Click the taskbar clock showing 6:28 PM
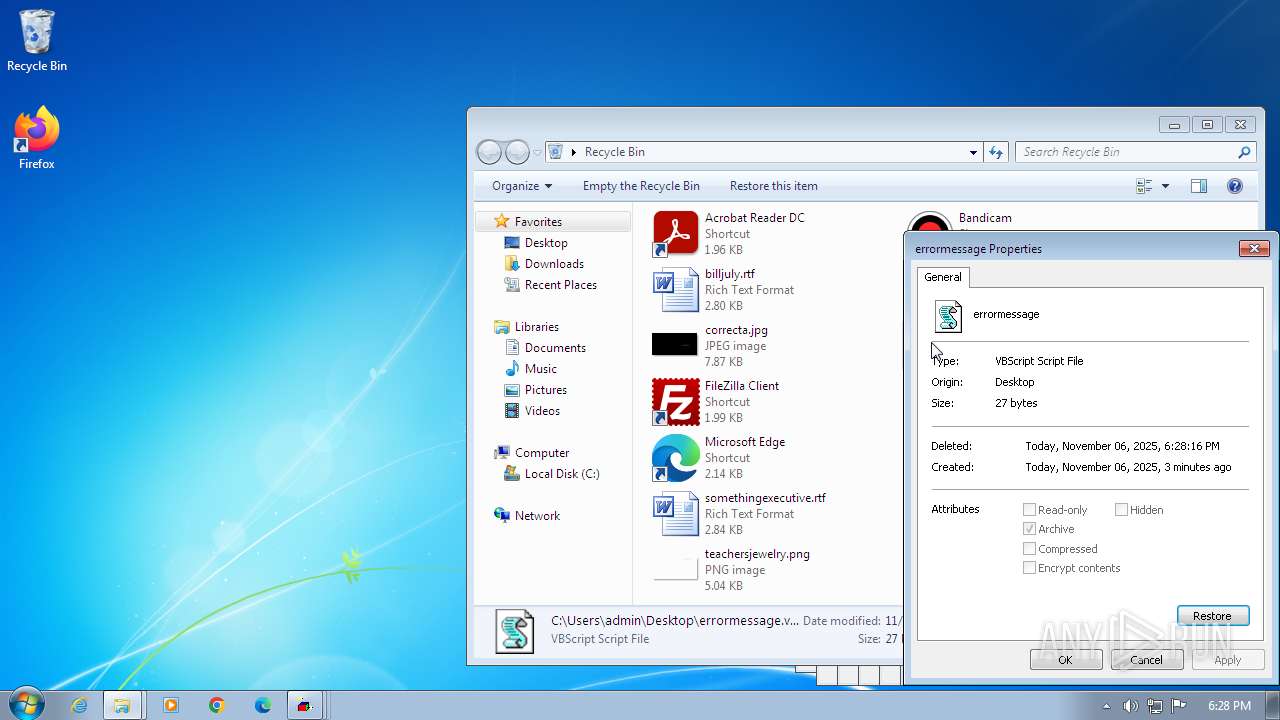This screenshot has height=720, width=1280. click(x=1229, y=706)
